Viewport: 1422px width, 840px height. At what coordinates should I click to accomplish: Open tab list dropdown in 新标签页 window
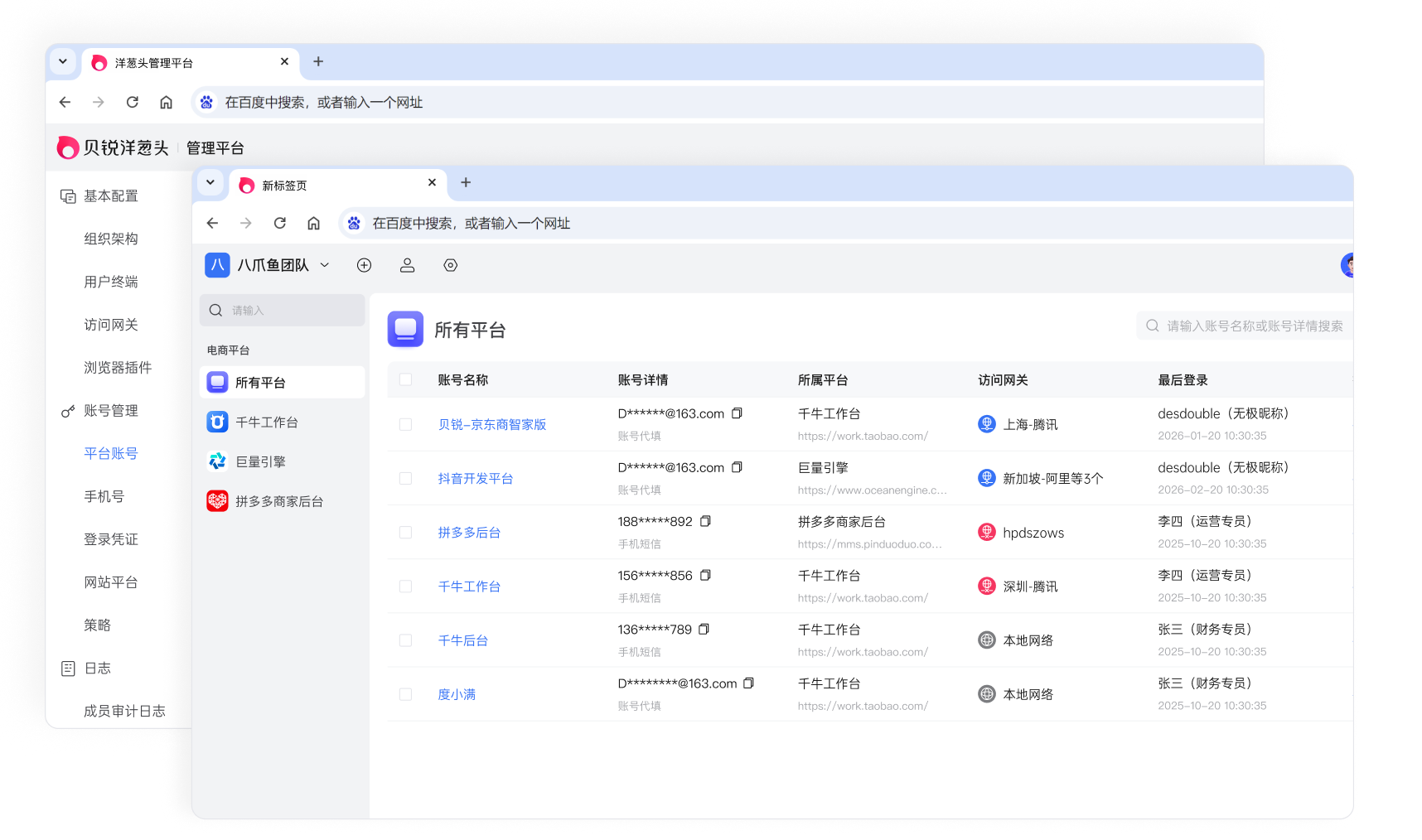(210, 183)
